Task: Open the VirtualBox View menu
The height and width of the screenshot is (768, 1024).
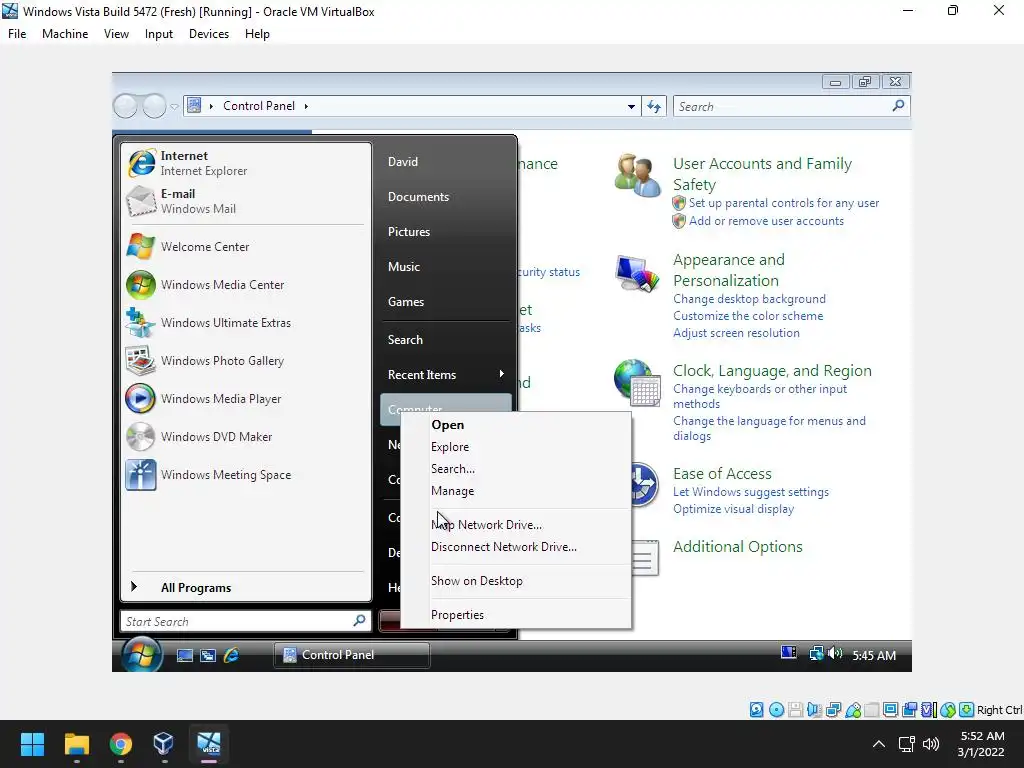Action: point(116,34)
